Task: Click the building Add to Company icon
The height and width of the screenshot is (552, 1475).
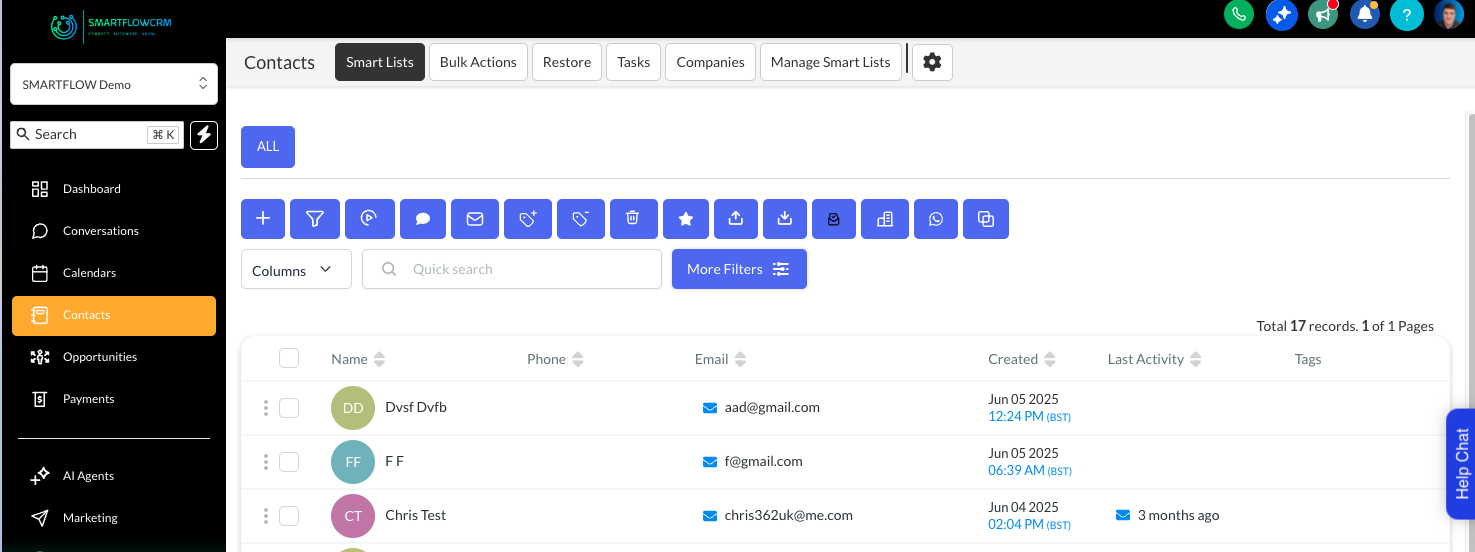Action: point(884,219)
